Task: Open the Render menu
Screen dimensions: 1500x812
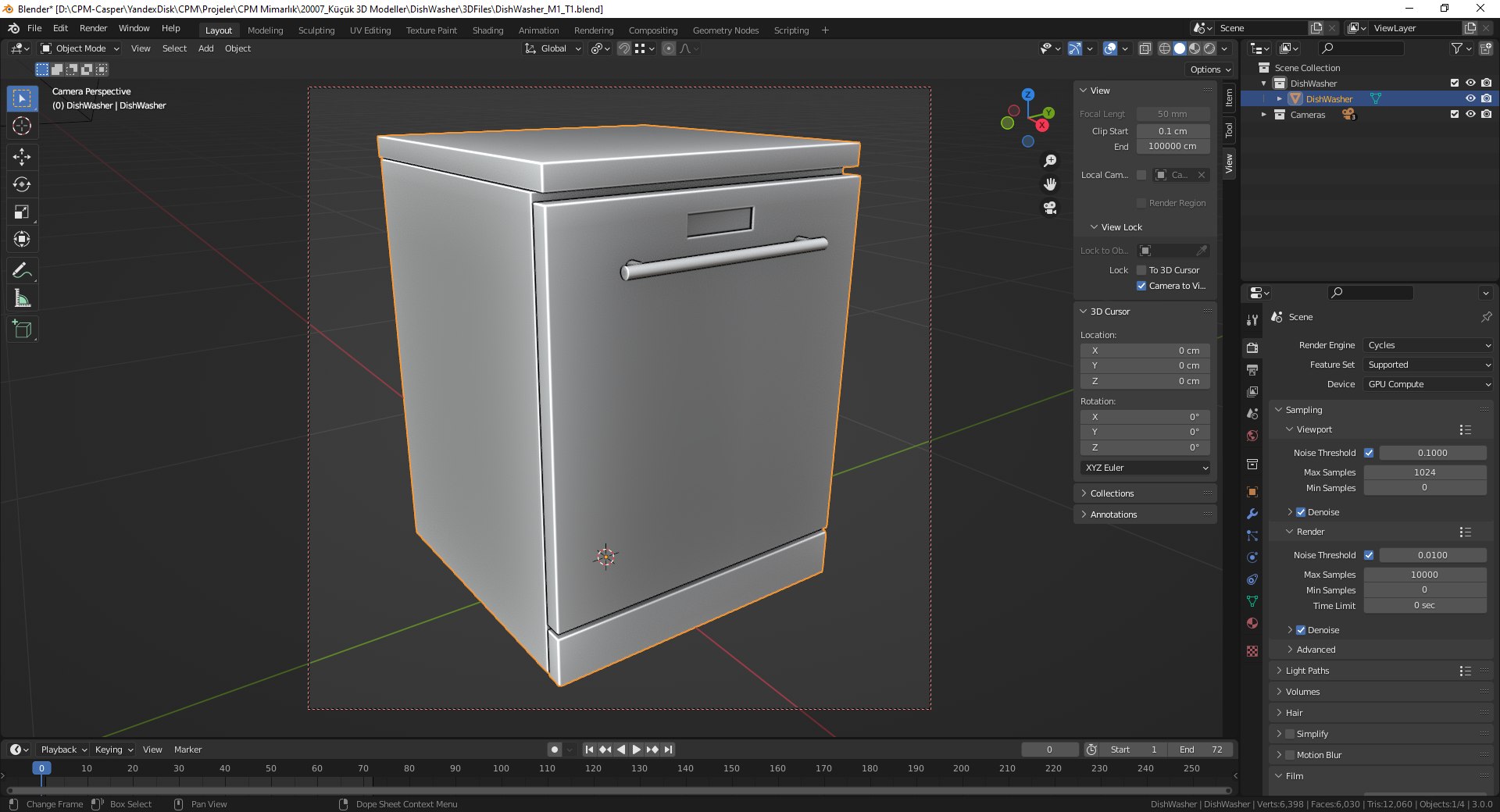Action: pos(93,28)
